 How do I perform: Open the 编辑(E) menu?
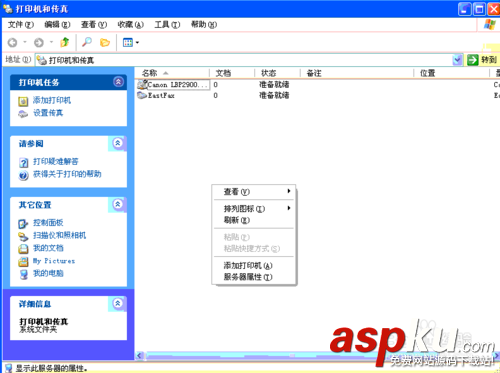tap(57, 25)
